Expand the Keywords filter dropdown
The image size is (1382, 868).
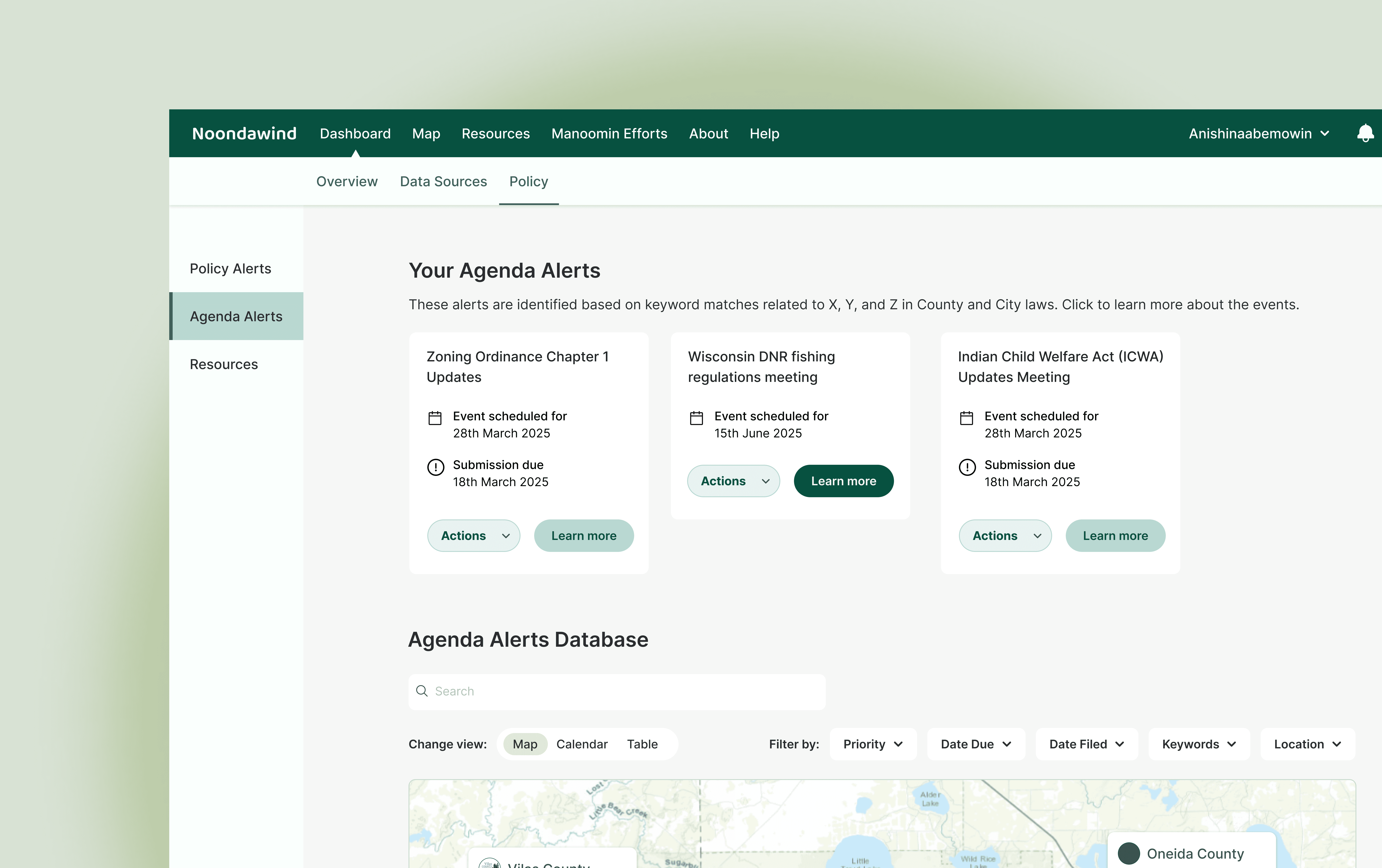[x=1198, y=744]
